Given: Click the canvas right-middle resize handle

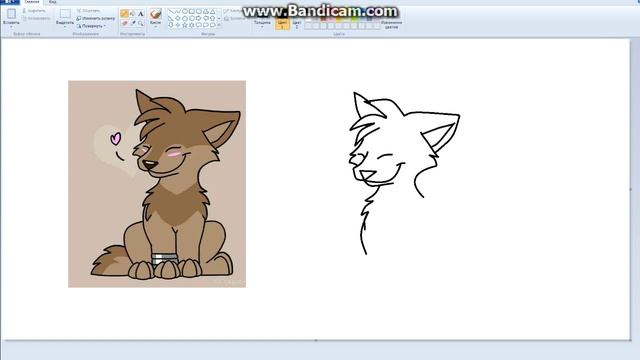Looking at the screenshot, I should point(631,189).
